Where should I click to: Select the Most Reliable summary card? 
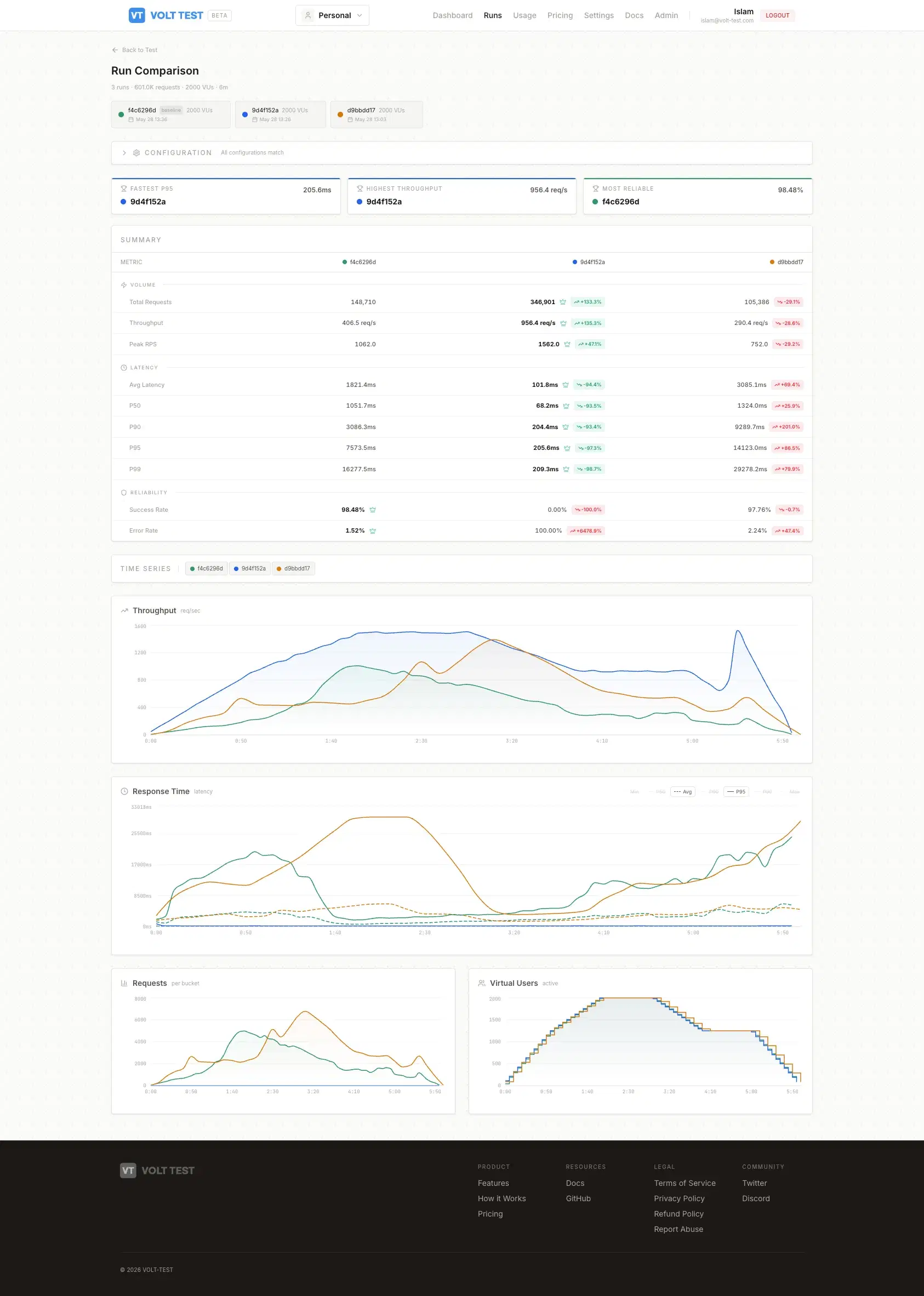tap(698, 196)
